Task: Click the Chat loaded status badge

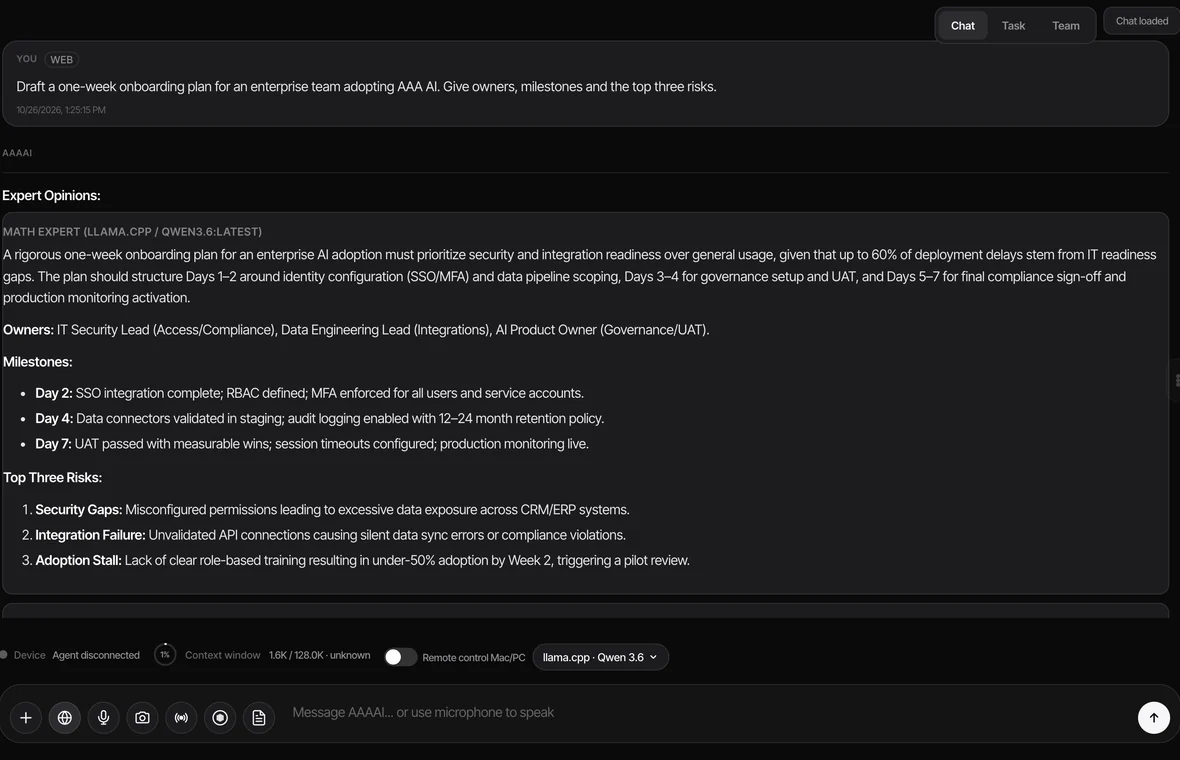Action: [x=1142, y=21]
